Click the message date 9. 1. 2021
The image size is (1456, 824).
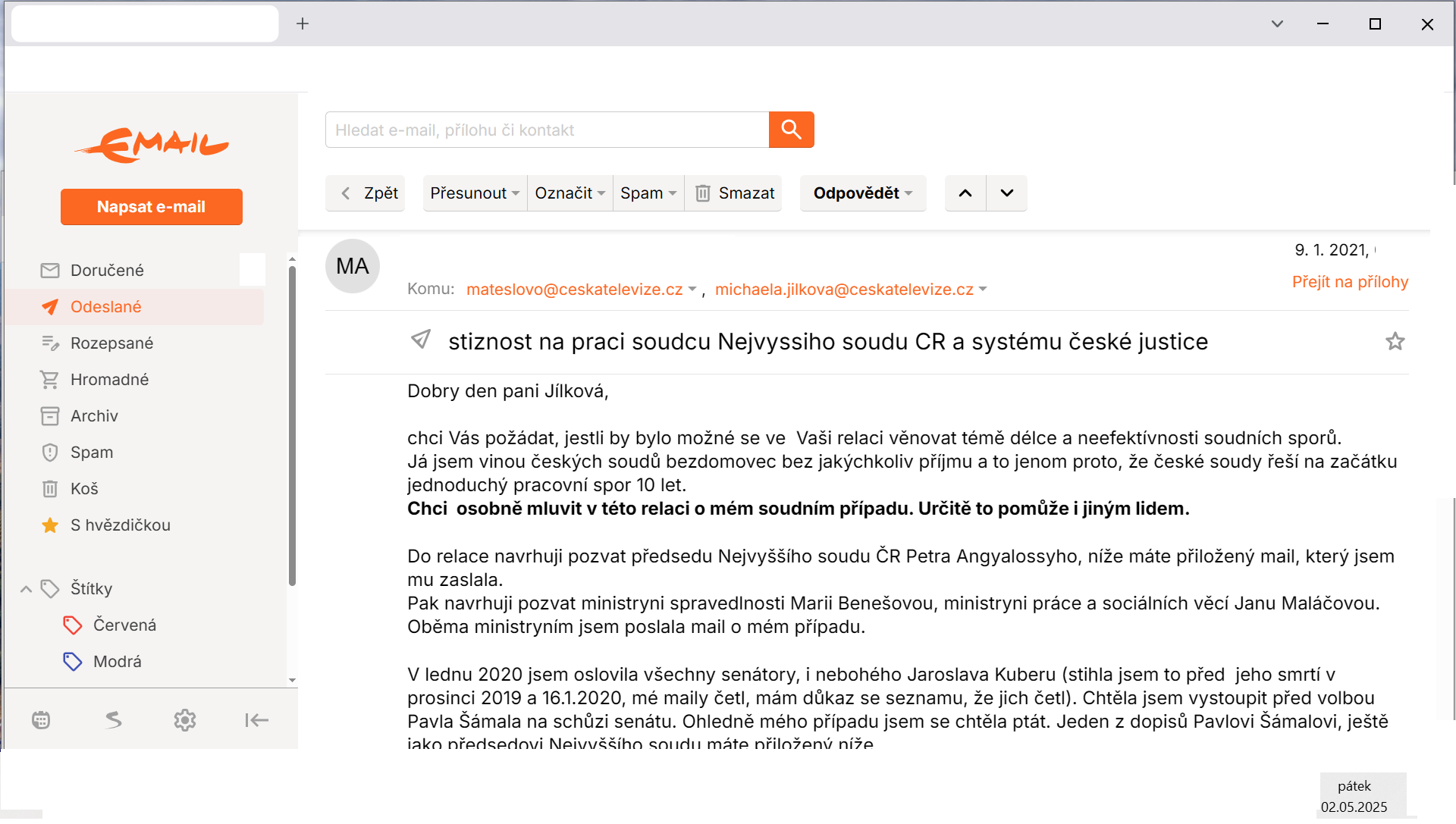click(x=1332, y=250)
